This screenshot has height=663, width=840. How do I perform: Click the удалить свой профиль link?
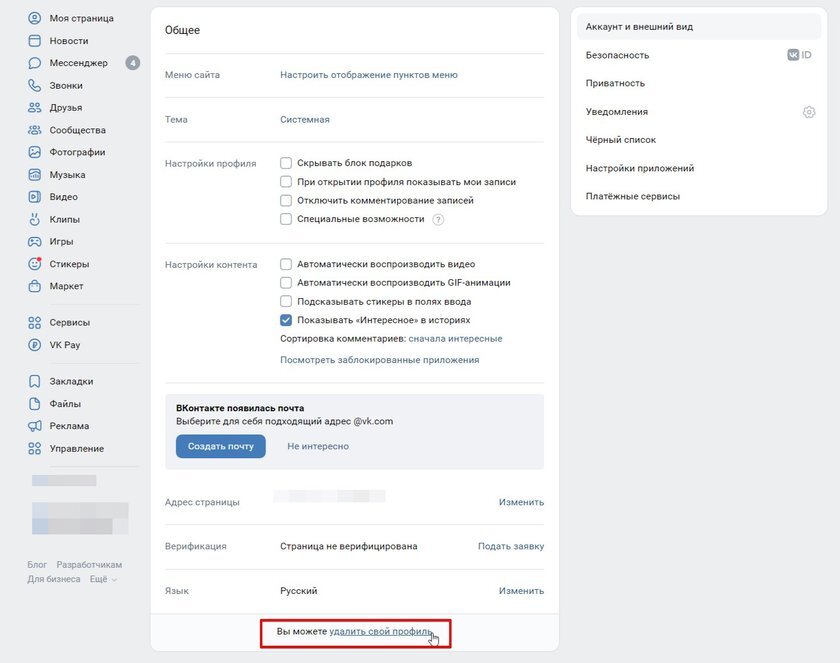pos(381,631)
